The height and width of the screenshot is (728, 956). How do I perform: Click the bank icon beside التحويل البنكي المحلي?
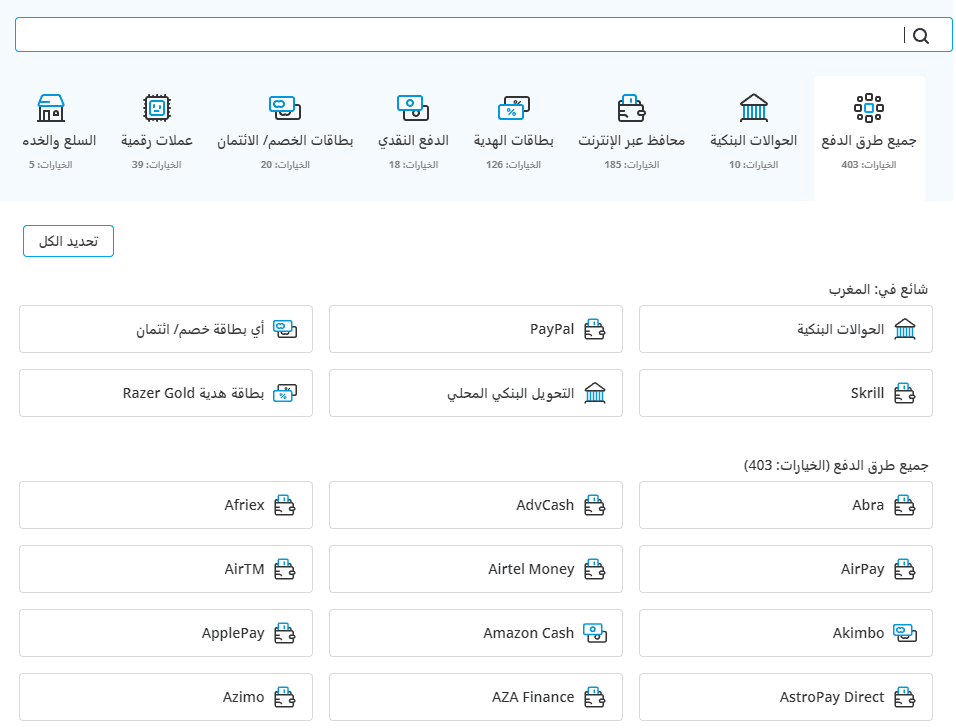(594, 393)
